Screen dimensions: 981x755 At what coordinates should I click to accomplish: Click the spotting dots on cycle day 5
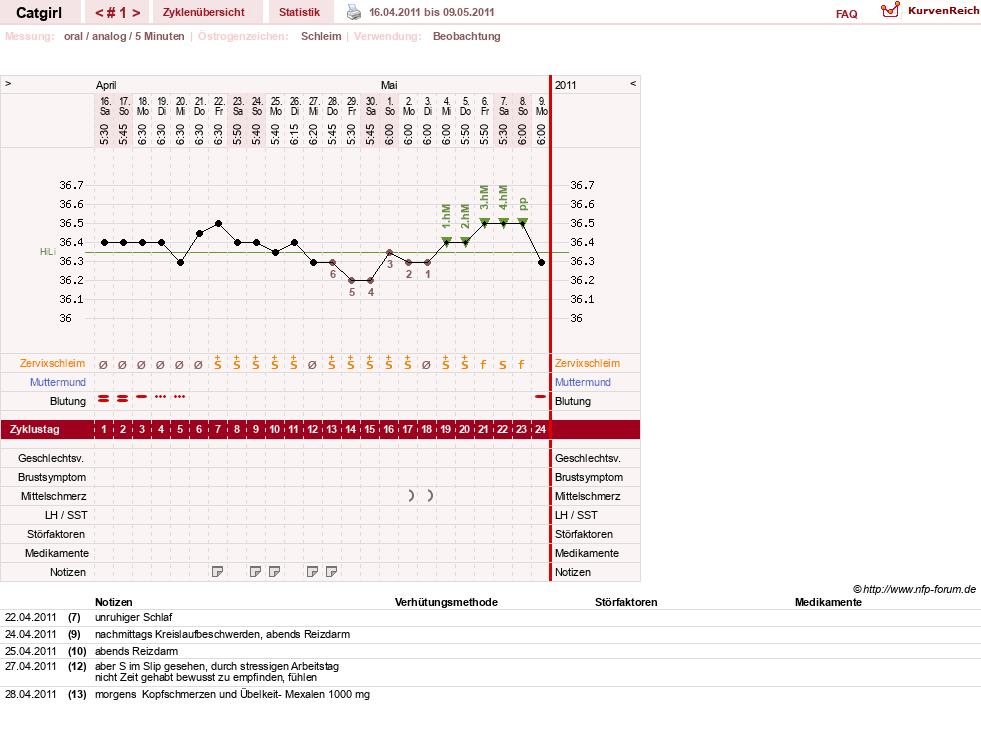coord(180,397)
